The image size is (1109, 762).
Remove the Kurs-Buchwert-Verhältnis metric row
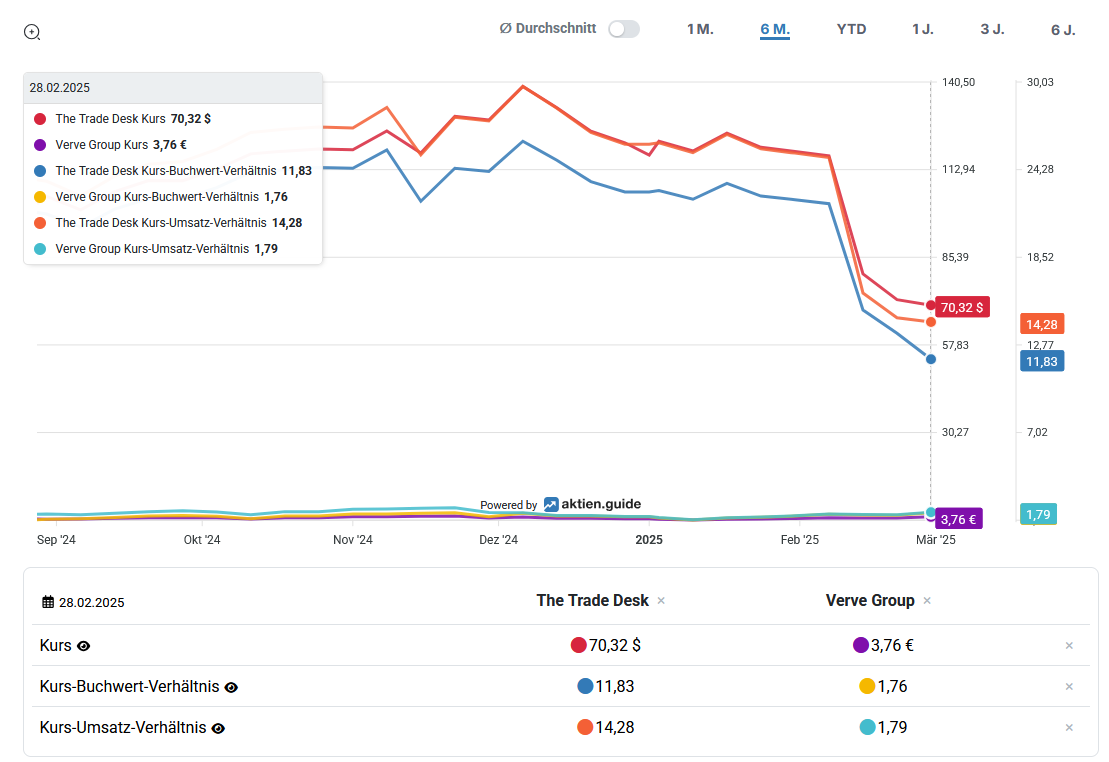[x=1069, y=686]
